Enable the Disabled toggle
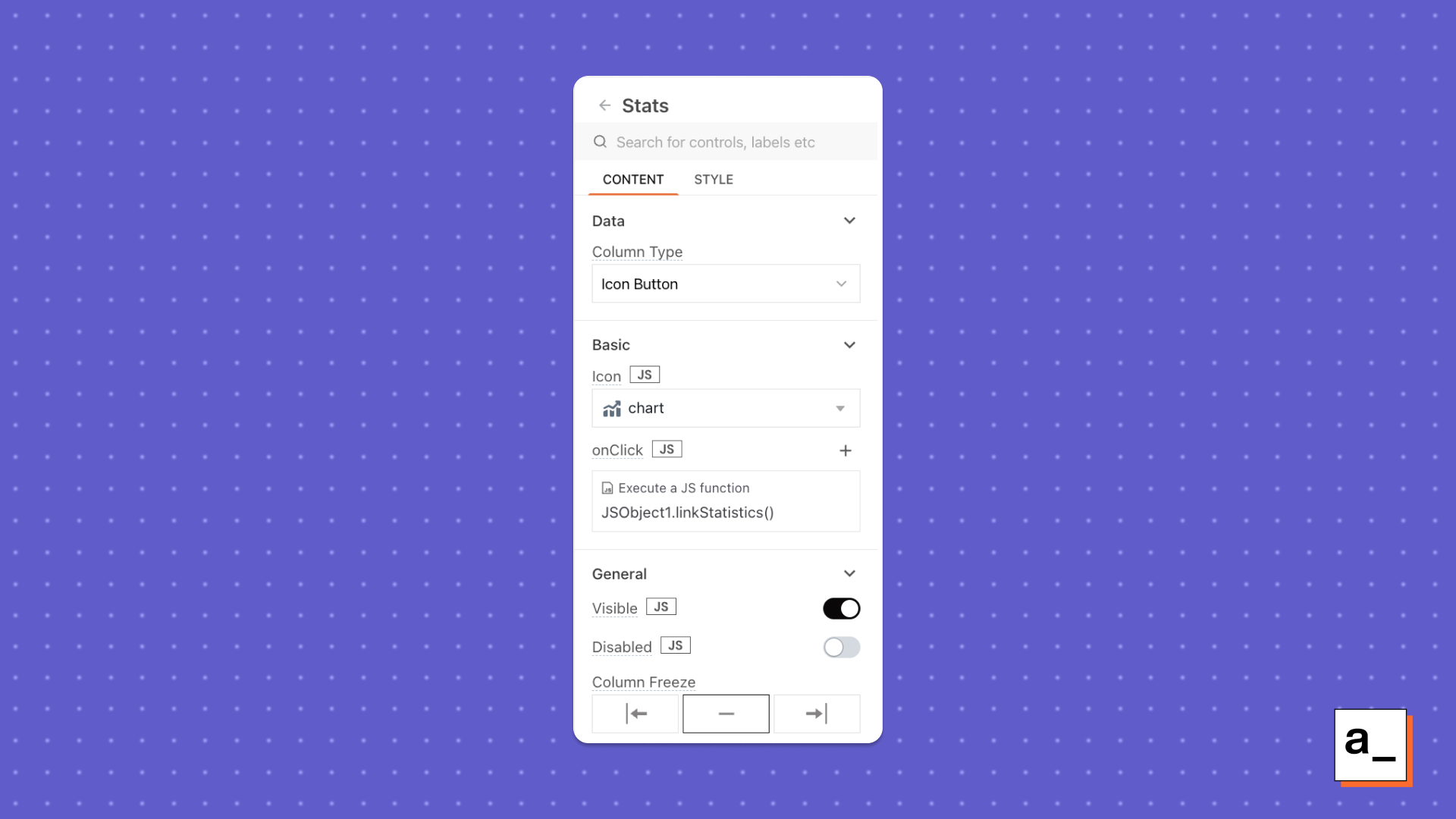This screenshot has height=819, width=1456. tap(840, 647)
